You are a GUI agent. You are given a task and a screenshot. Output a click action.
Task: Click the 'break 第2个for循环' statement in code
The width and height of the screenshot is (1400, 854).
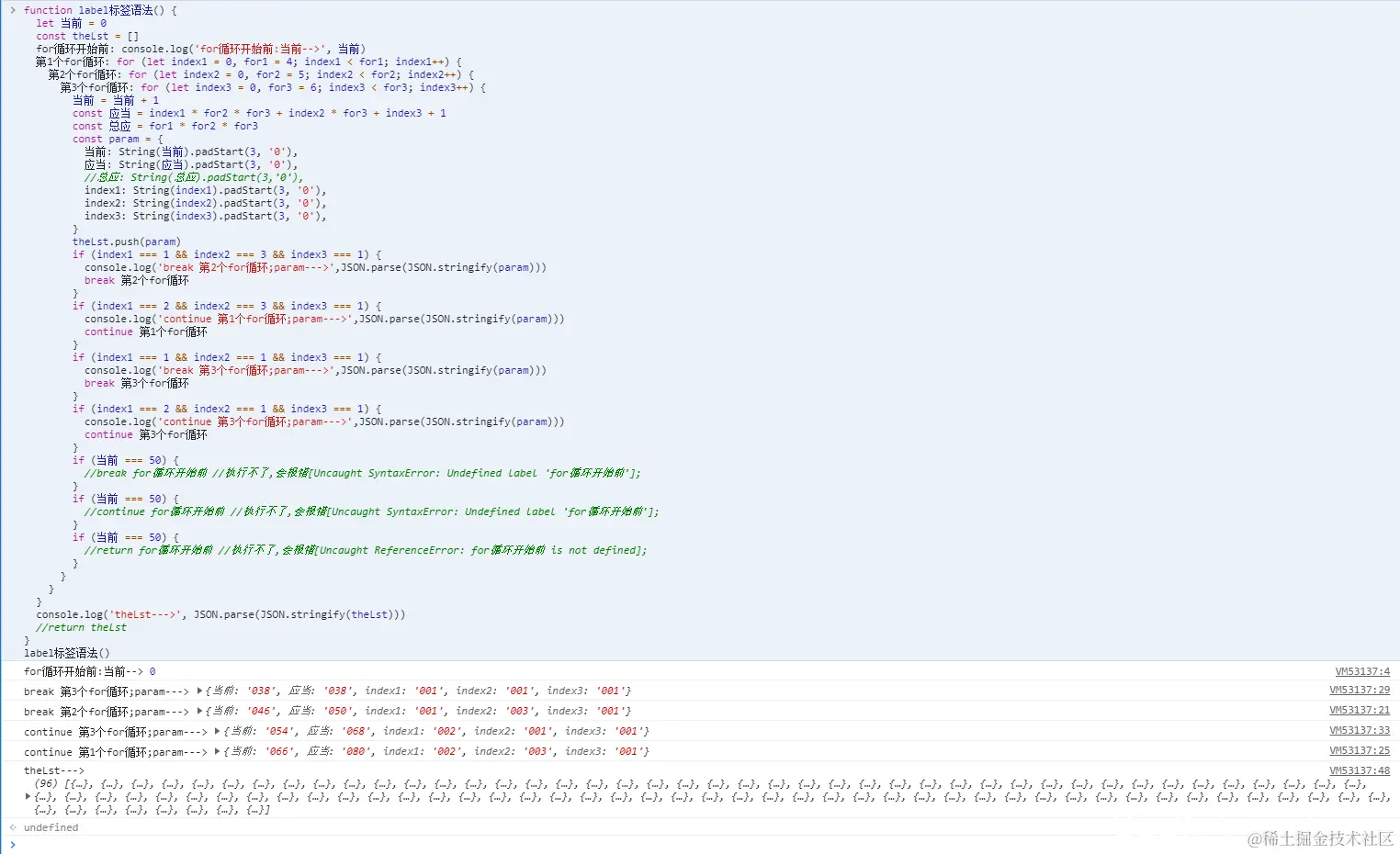[x=136, y=280]
